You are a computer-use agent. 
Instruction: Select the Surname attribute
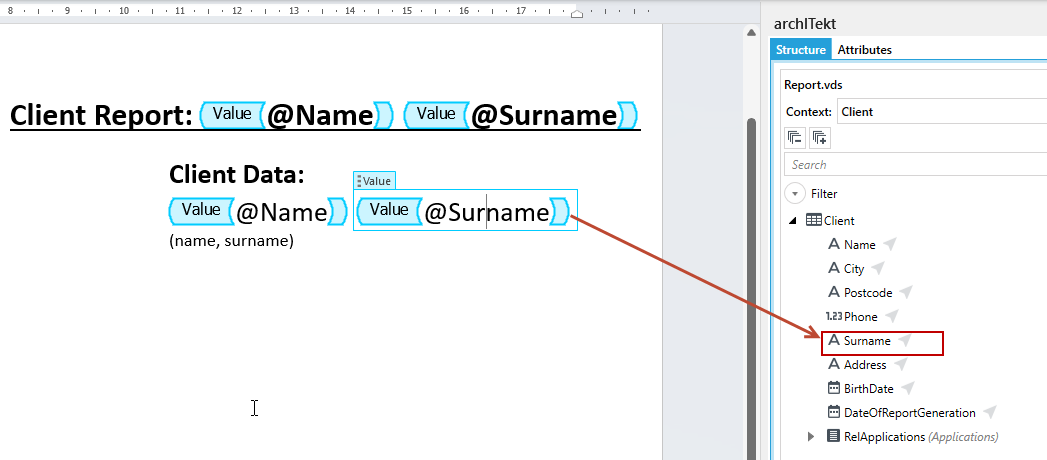click(867, 340)
